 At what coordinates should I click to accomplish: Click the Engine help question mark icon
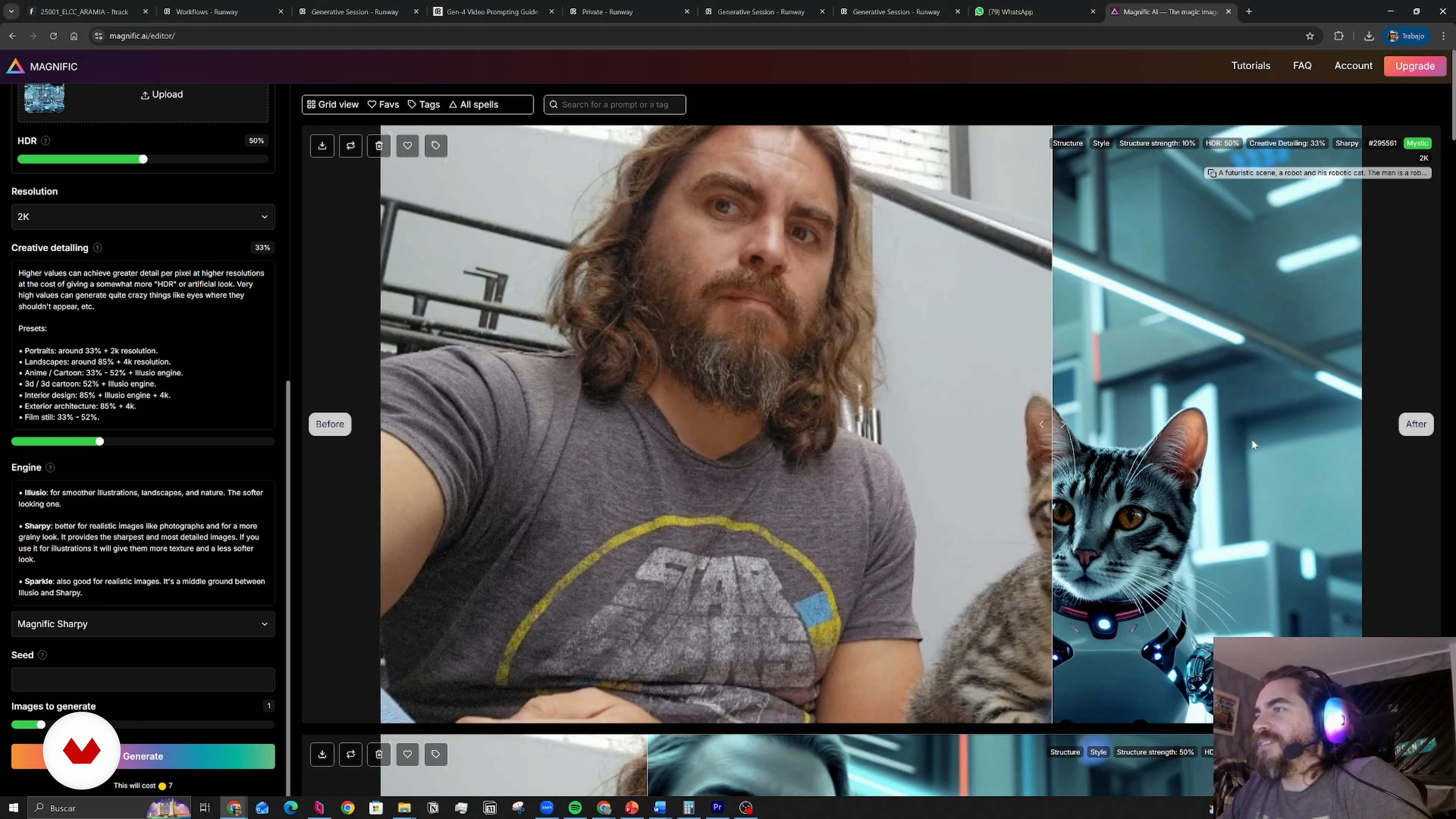(50, 468)
